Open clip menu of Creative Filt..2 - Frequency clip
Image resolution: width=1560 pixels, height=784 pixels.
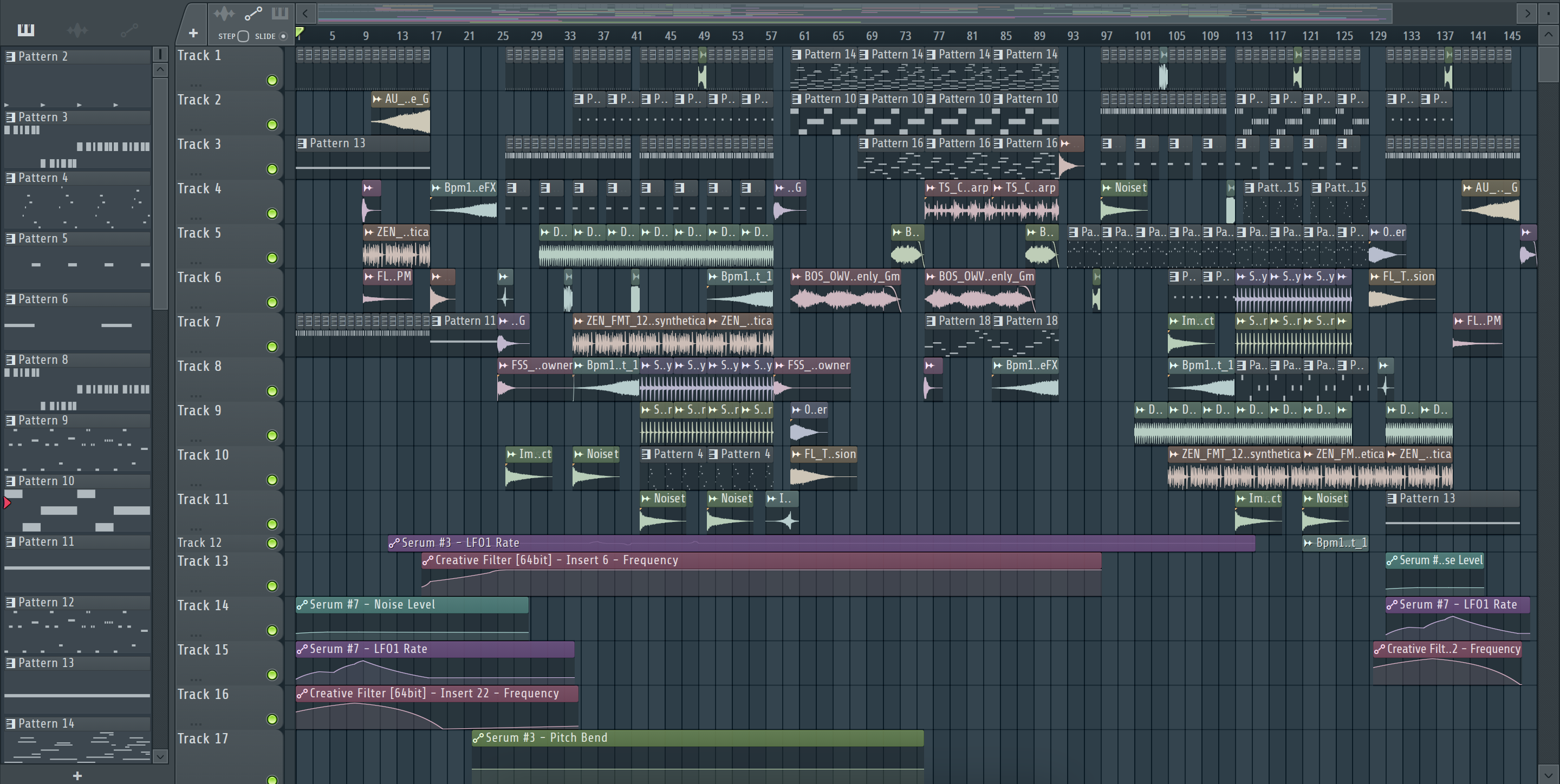click(1380, 649)
